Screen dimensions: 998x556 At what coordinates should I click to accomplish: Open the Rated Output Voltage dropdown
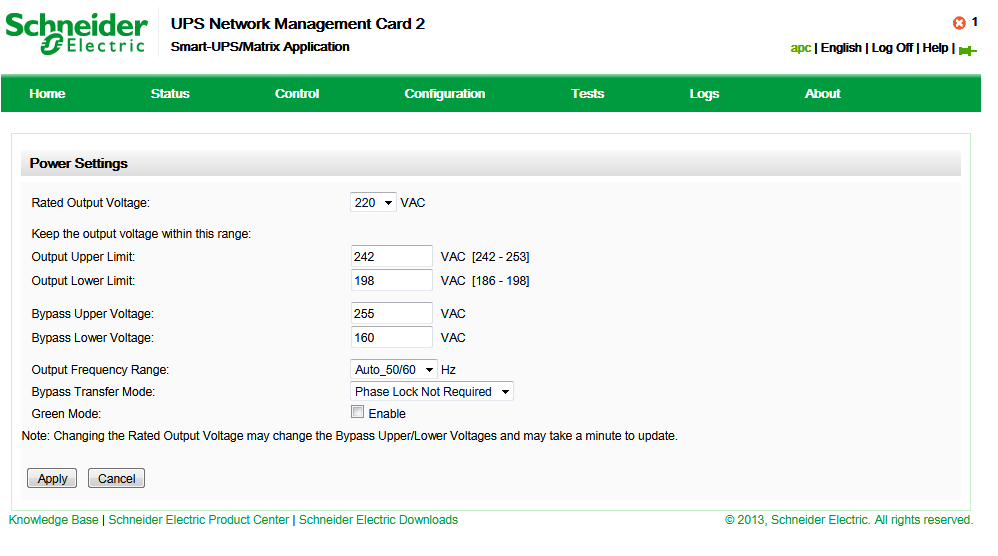[373, 202]
